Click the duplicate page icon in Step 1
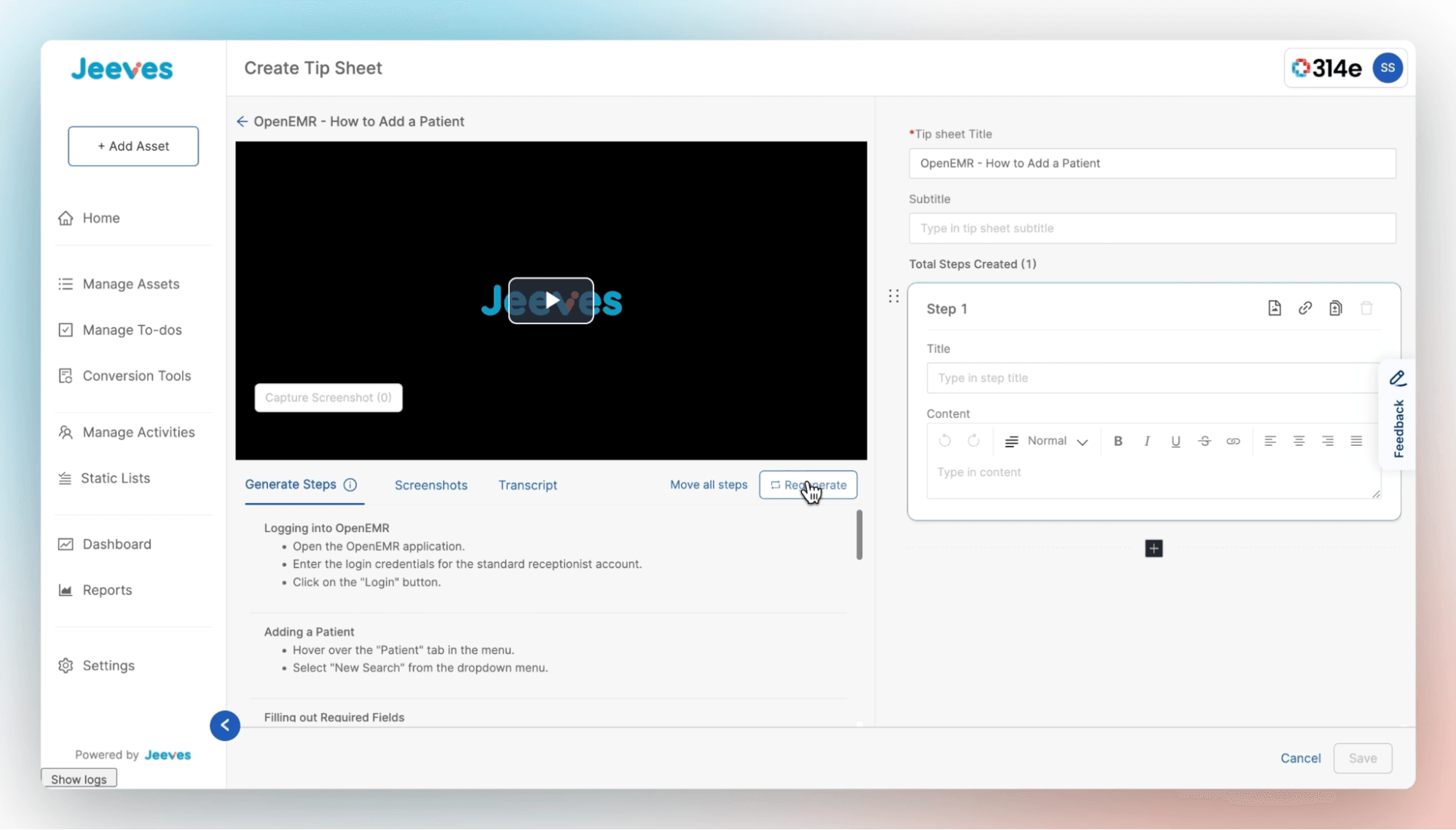Screen dimensions: 1456x830 point(1335,308)
